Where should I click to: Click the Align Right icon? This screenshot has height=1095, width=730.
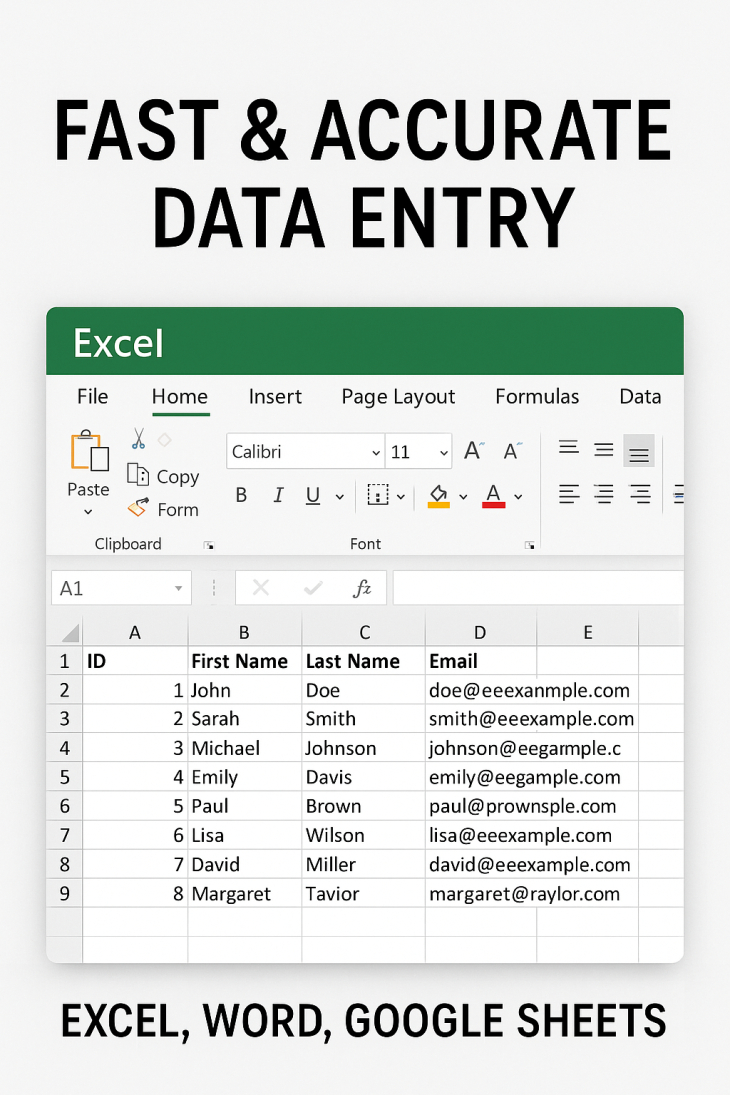click(x=640, y=494)
